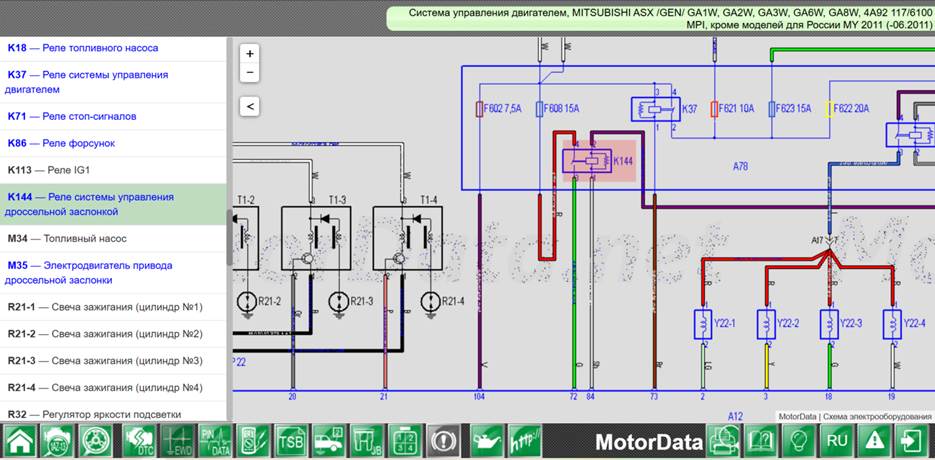Select M35 throttle motor entry

tap(113, 273)
